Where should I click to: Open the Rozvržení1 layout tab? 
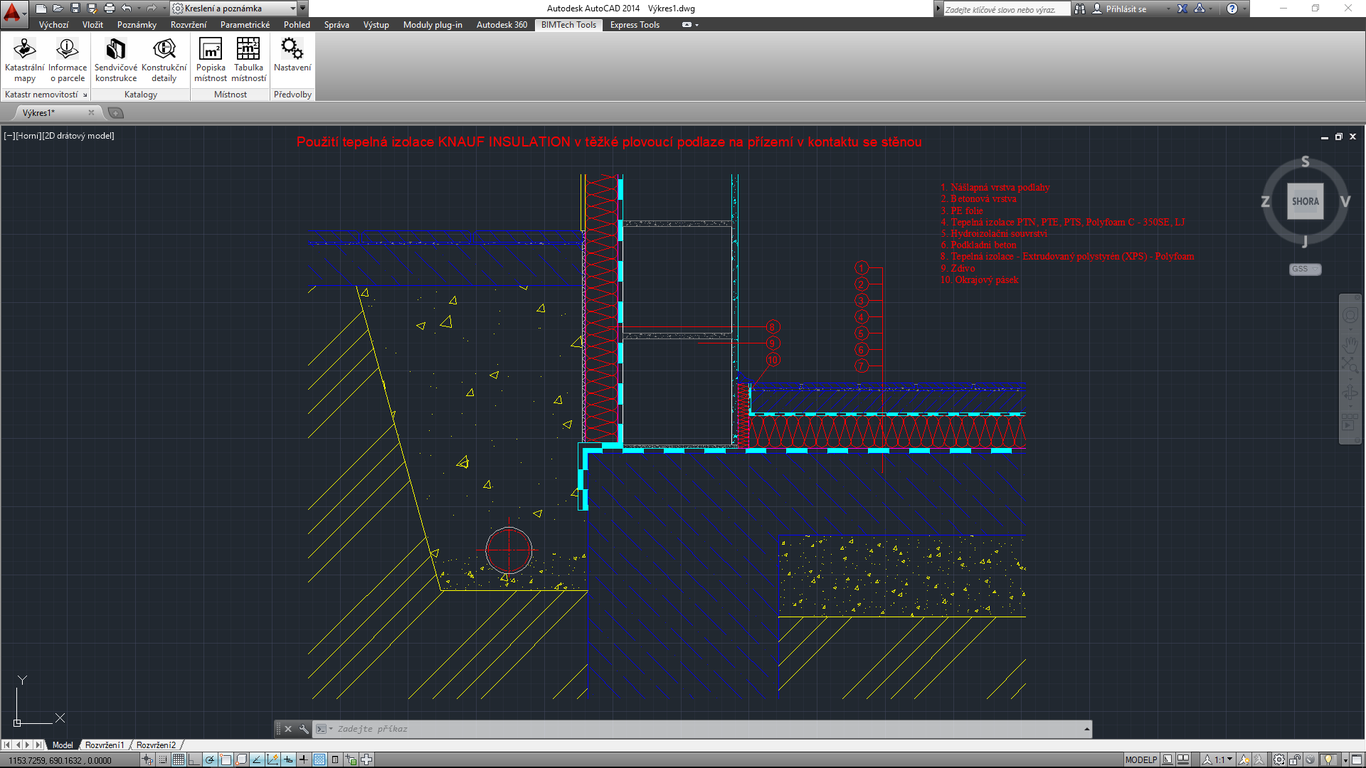pos(104,745)
